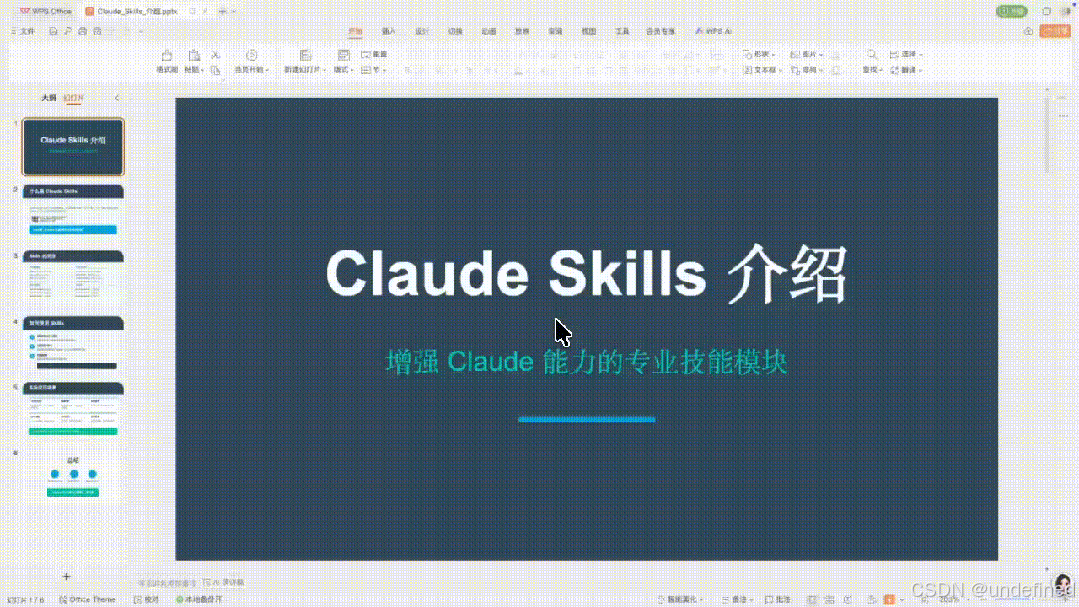Click the 批注 comments toggle
The width and height of the screenshot is (1079, 607).
coord(778,599)
